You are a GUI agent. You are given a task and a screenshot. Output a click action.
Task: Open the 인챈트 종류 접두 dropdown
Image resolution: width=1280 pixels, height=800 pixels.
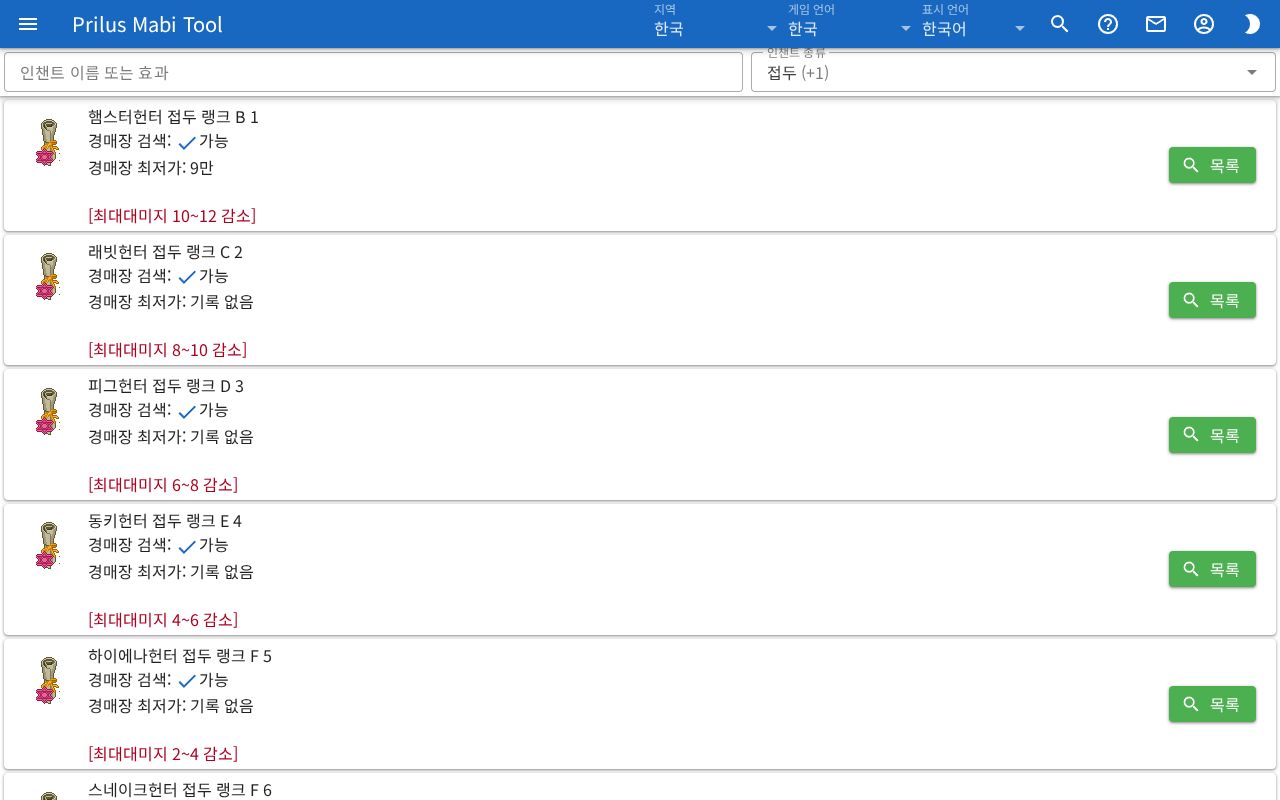pyautogui.click(x=1013, y=72)
